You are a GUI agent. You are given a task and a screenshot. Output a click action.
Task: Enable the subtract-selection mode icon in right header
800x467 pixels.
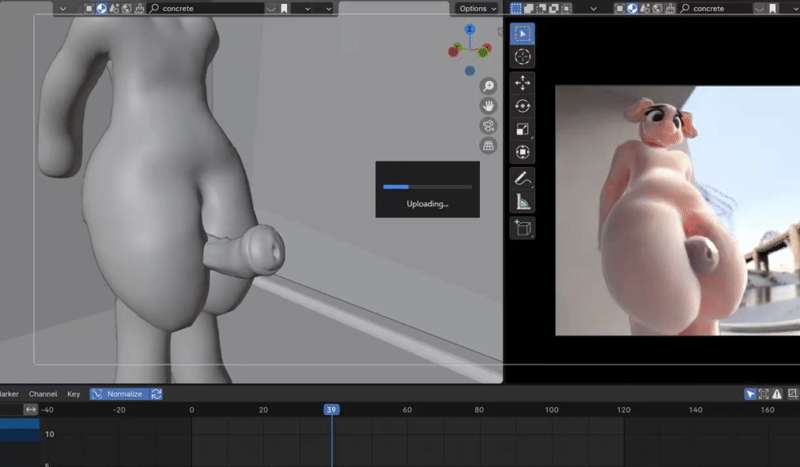[541, 8]
